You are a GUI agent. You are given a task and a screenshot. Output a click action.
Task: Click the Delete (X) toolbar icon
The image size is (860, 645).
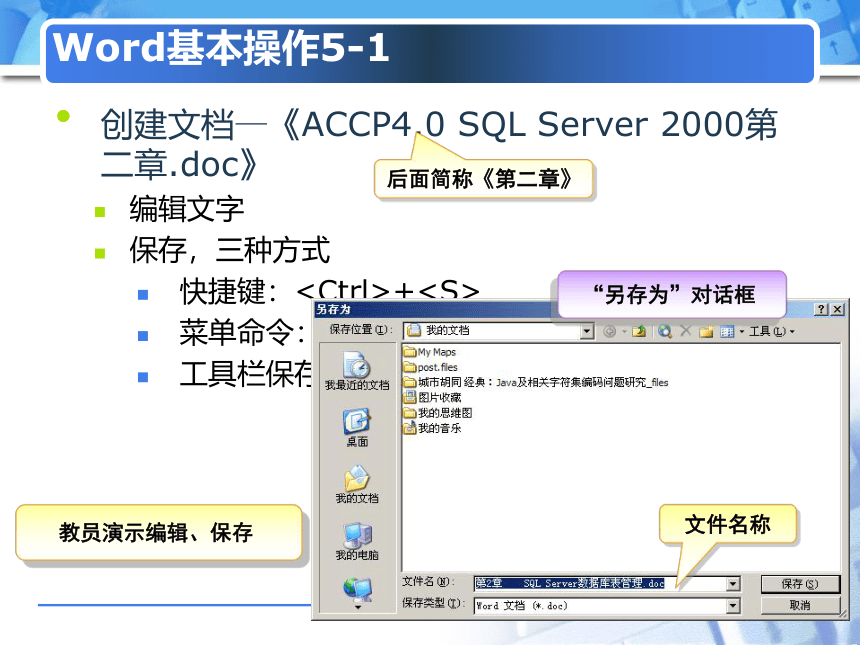tap(686, 331)
